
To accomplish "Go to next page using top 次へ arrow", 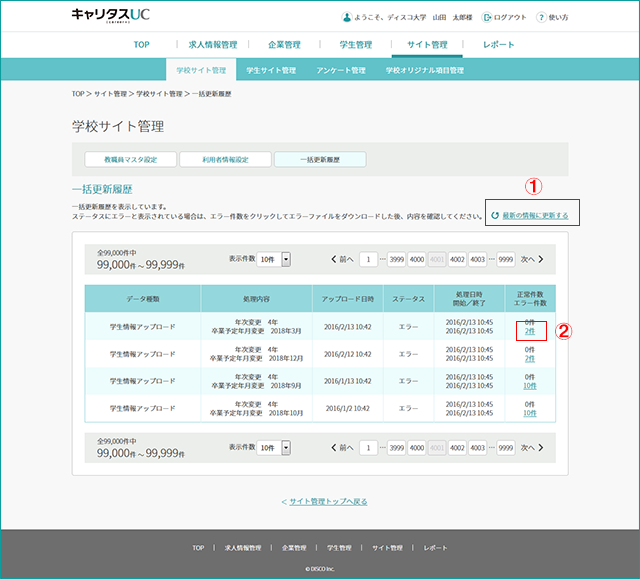I will pos(532,259).
